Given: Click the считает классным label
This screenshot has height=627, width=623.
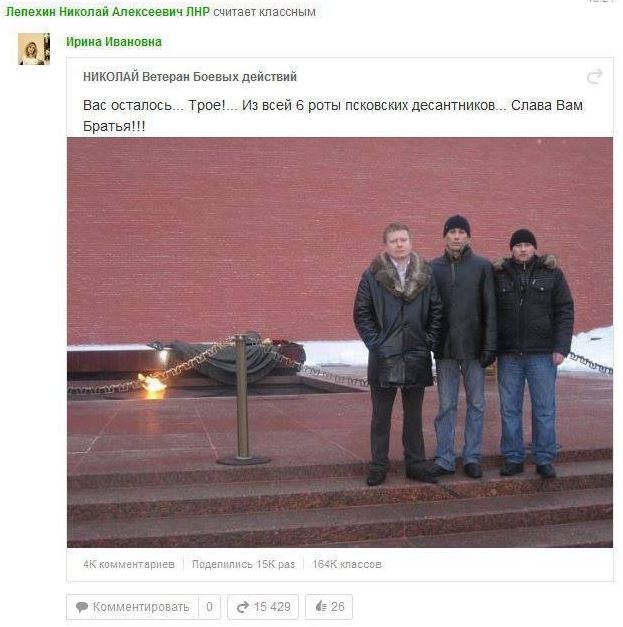Looking at the screenshot, I should pyautogui.click(x=264, y=12).
